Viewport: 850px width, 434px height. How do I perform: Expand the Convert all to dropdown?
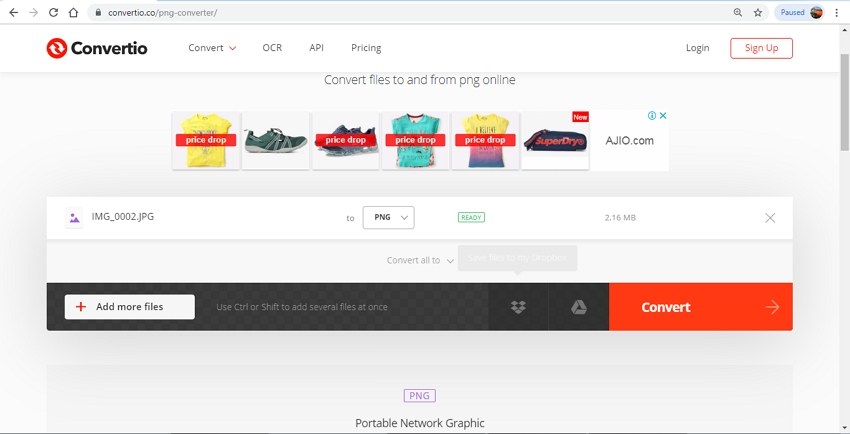pos(420,260)
